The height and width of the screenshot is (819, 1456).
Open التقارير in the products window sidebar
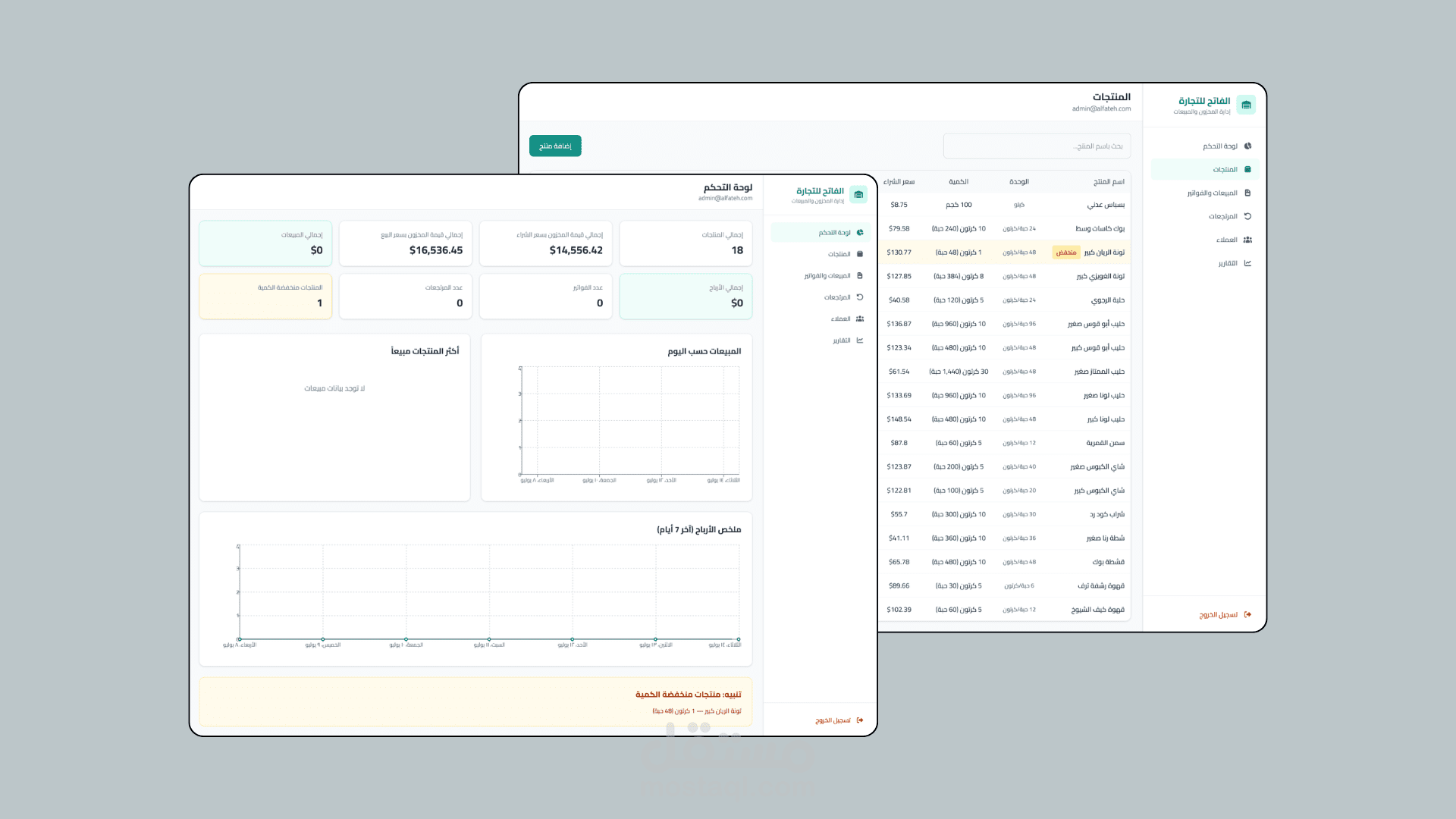(1205, 263)
